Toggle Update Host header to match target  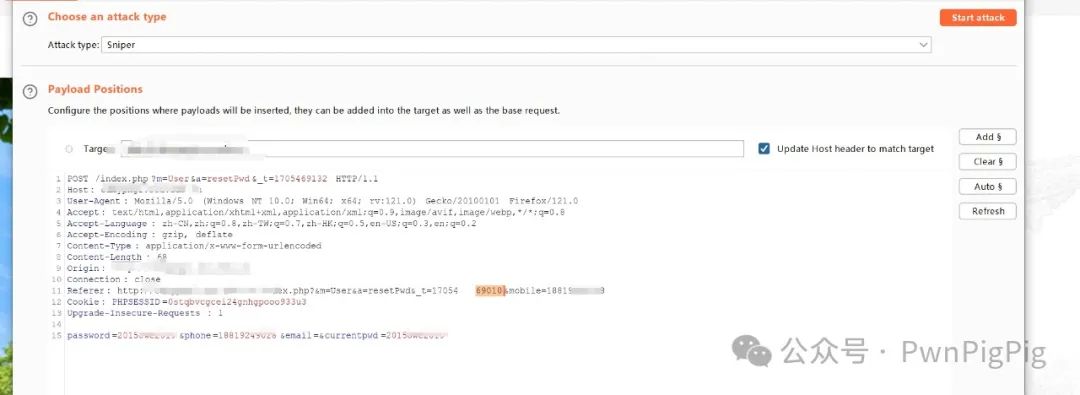pyautogui.click(x=764, y=149)
